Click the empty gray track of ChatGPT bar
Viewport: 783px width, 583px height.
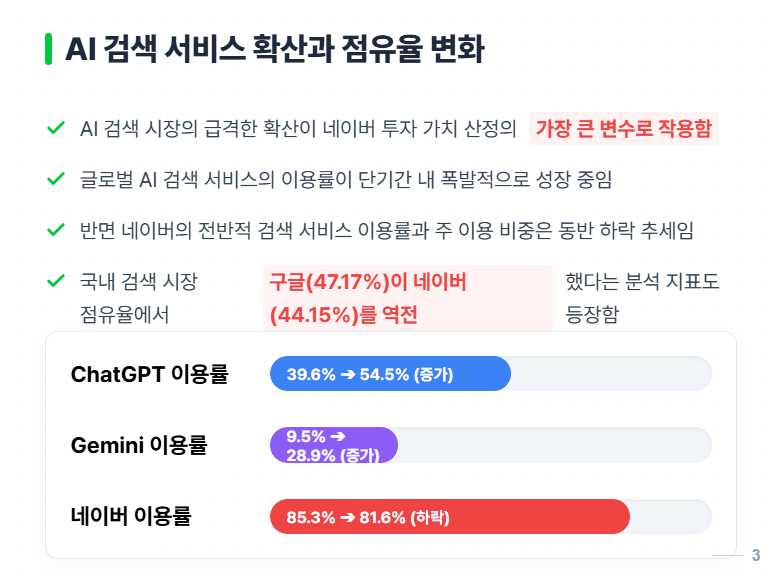(611, 374)
